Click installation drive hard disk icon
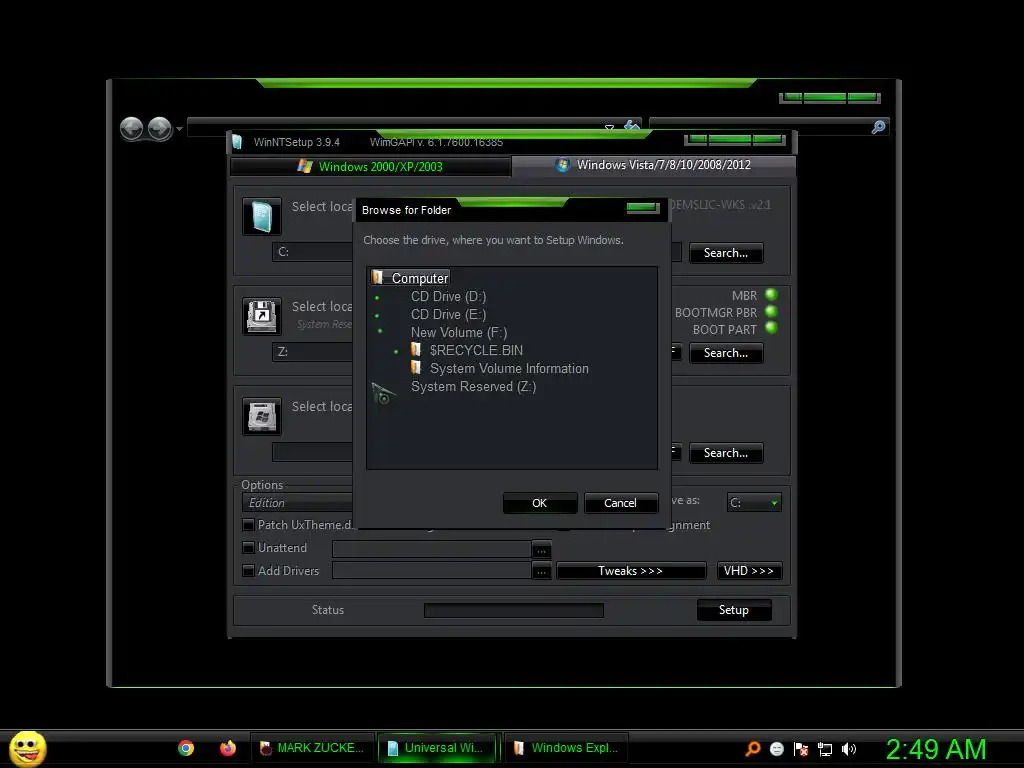 [262, 416]
